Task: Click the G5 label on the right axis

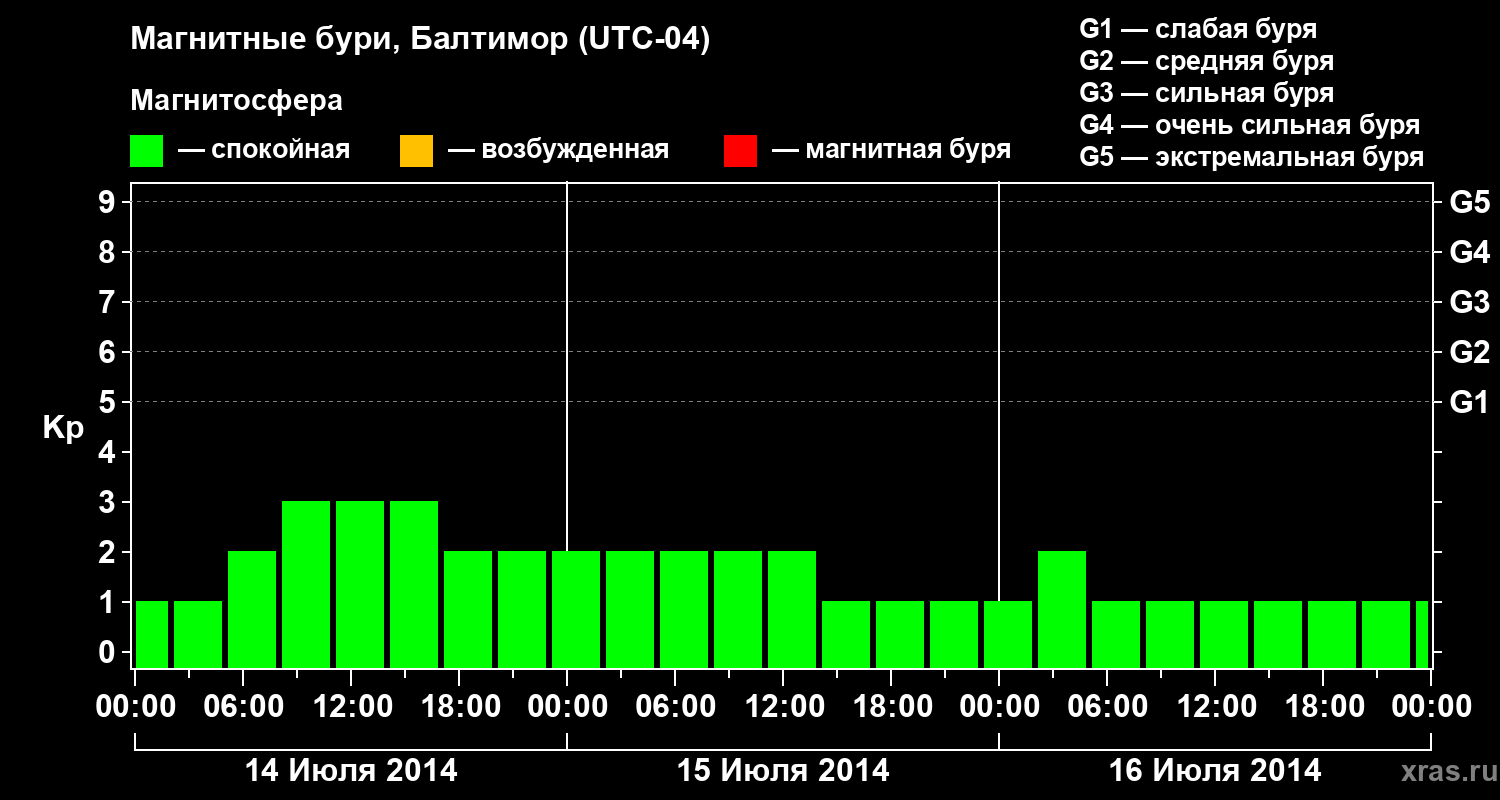Action: [1469, 202]
